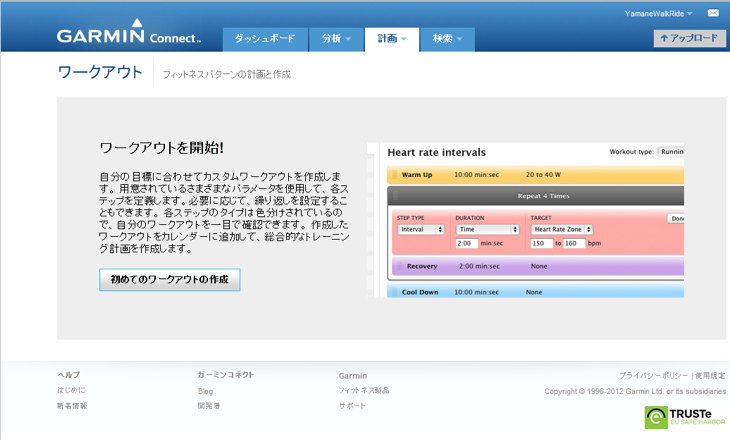Screen dimensions: 730x440
Task: Open the はじめに help link
Action: click(x=71, y=390)
